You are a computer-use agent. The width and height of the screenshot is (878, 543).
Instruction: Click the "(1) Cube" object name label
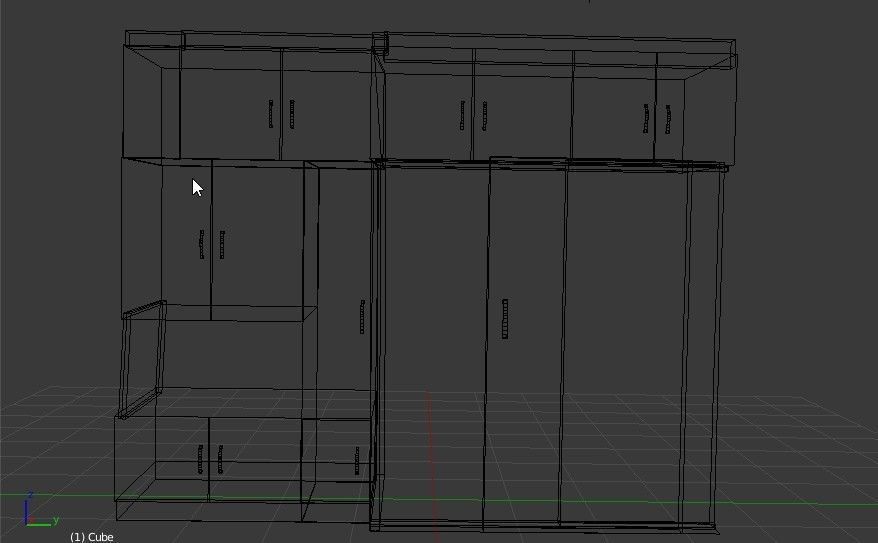click(92, 537)
